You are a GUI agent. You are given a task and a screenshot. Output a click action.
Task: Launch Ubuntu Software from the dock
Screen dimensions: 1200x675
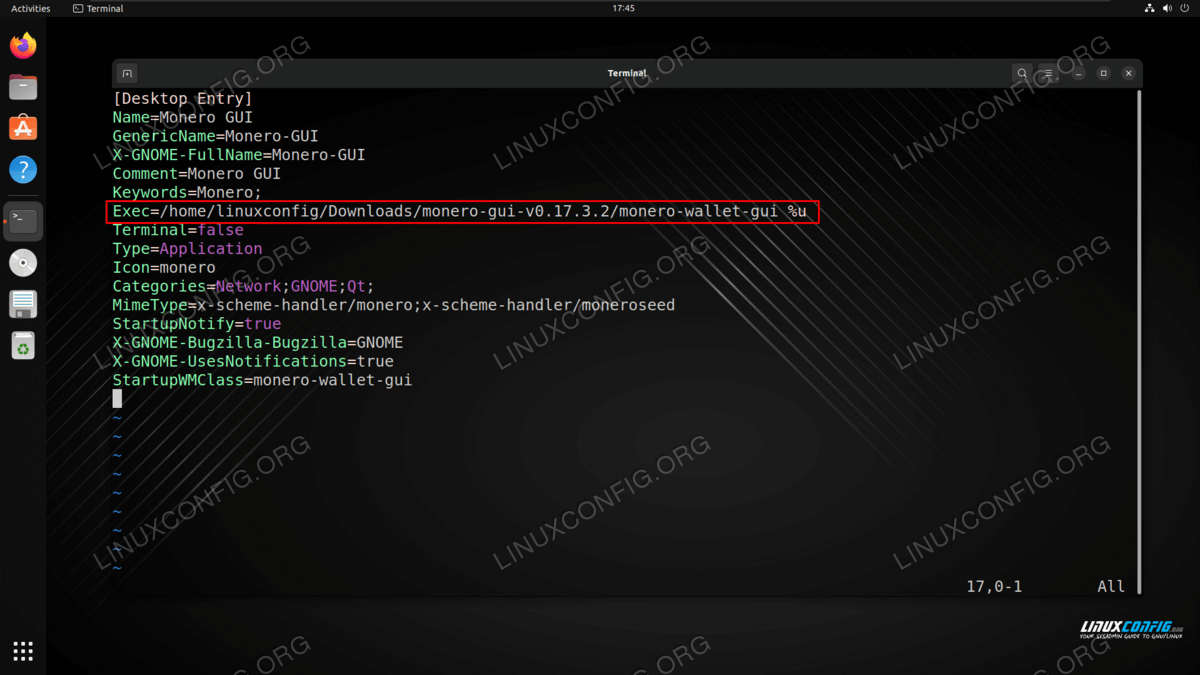(x=23, y=128)
